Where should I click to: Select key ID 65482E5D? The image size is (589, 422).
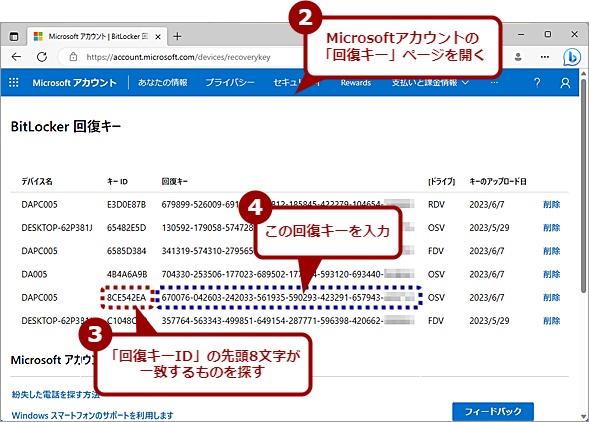click(127, 228)
